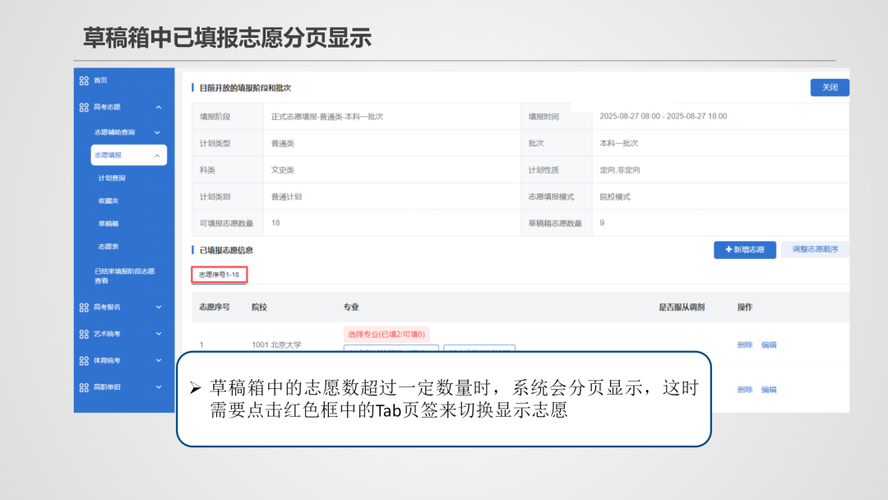Click the blue 关闭 button
Screen dimensions: 888x500
[830, 87]
